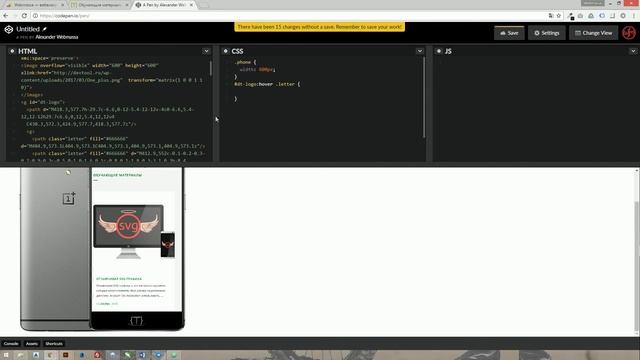Open the Console panel
The width and height of the screenshot is (640, 360).
[x=11, y=344]
